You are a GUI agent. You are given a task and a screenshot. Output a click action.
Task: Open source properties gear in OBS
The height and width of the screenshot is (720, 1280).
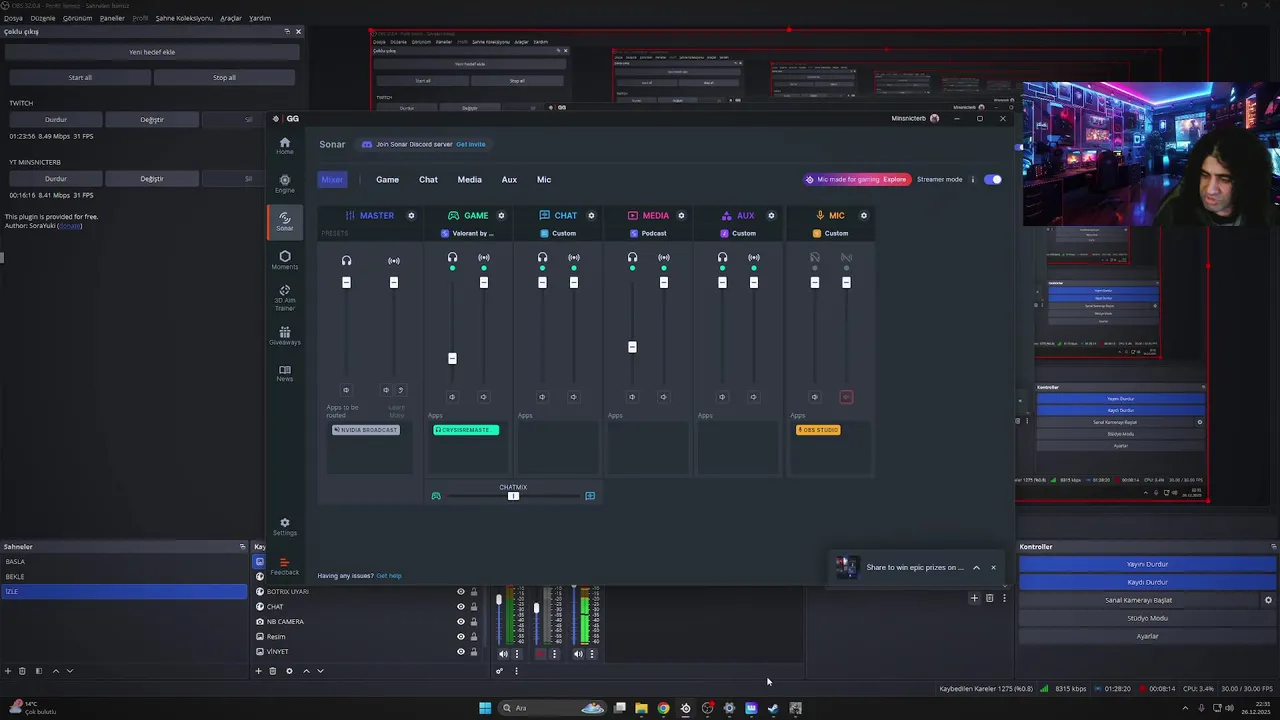(289, 671)
